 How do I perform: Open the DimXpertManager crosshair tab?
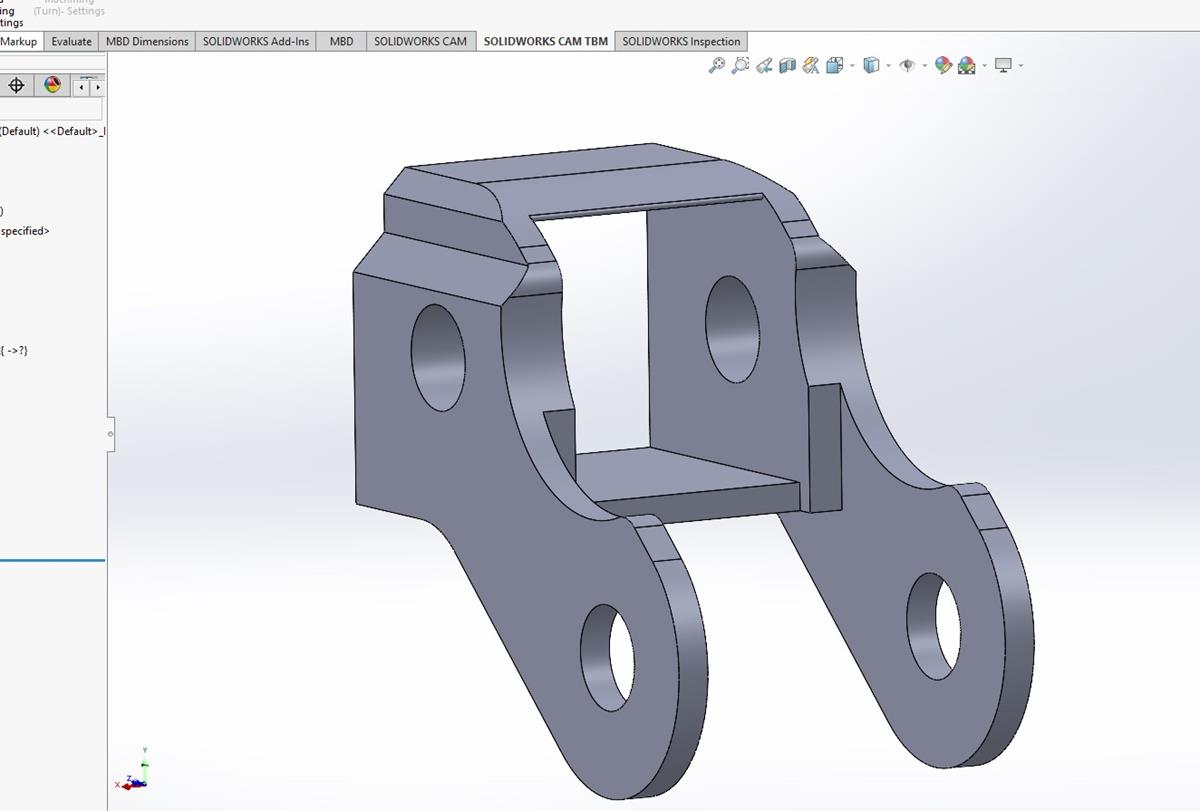[16, 86]
